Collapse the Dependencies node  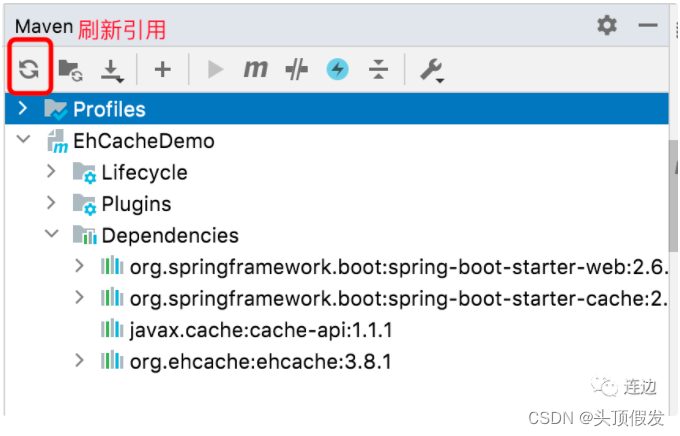click(52, 234)
